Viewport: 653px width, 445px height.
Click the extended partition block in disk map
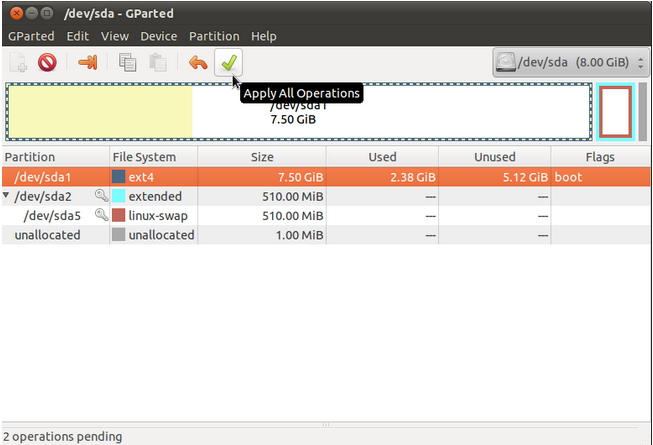click(x=616, y=111)
